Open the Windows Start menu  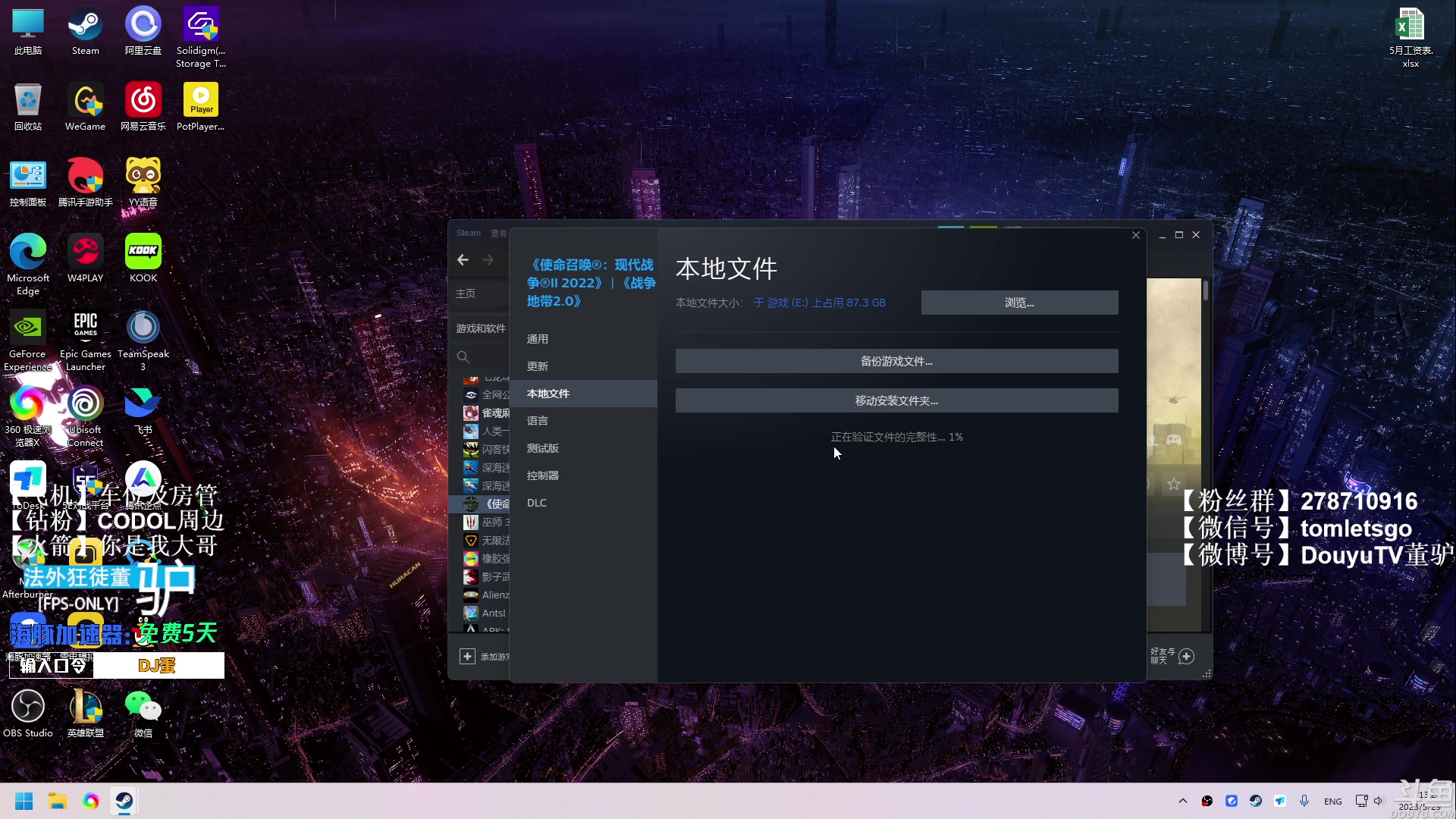coord(24,801)
